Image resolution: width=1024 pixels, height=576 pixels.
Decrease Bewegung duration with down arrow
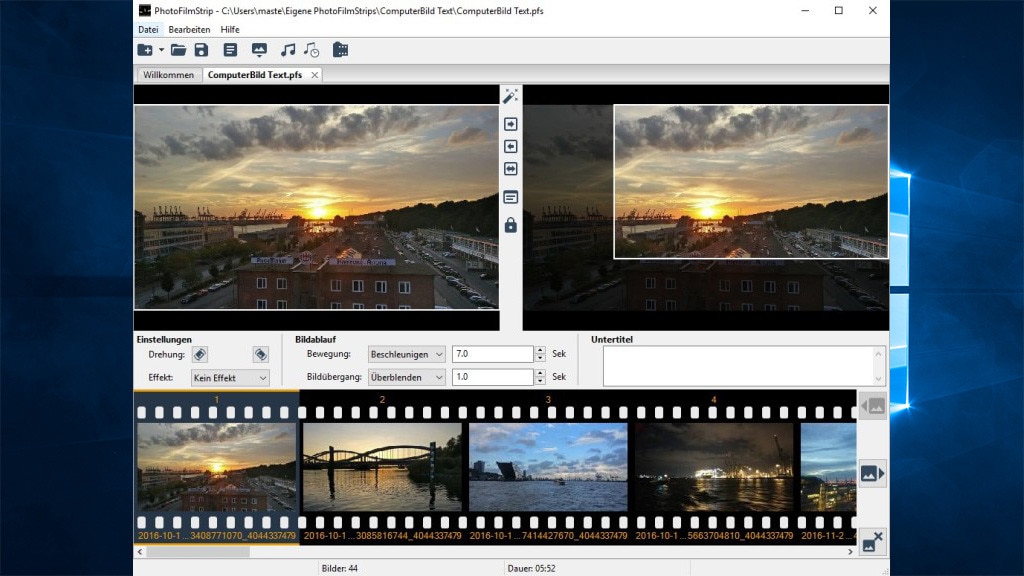pyautogui.click(x=540, y=358)
